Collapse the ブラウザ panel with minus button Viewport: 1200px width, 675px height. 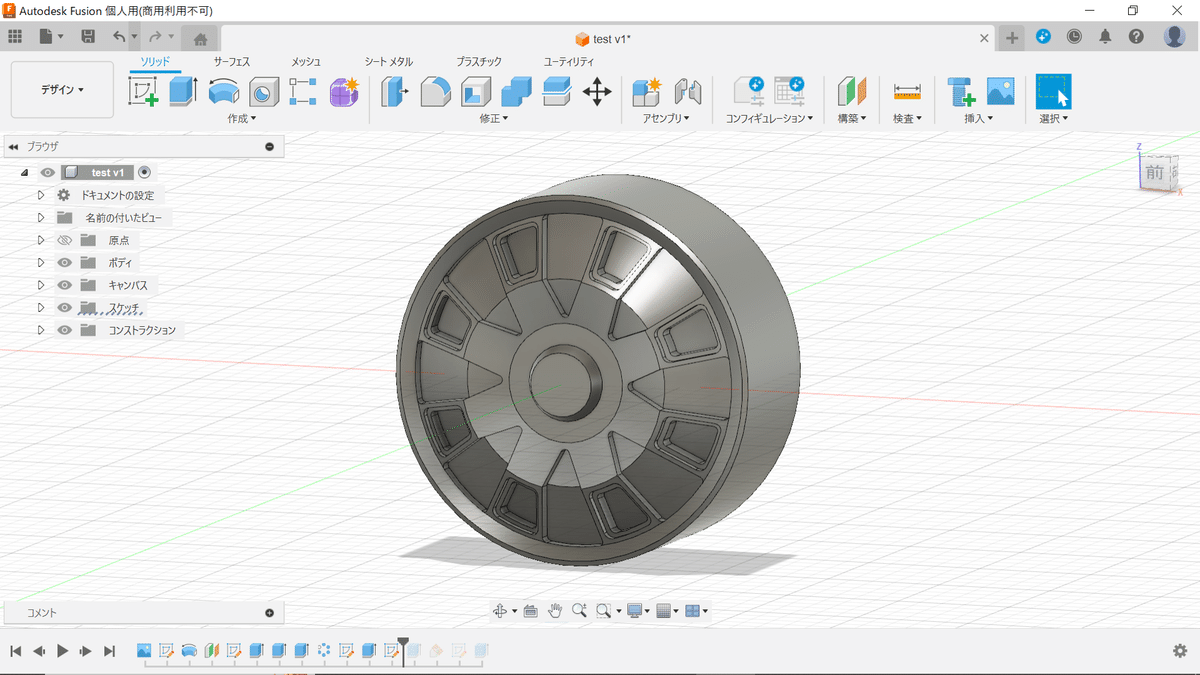[x=269, y=147]
